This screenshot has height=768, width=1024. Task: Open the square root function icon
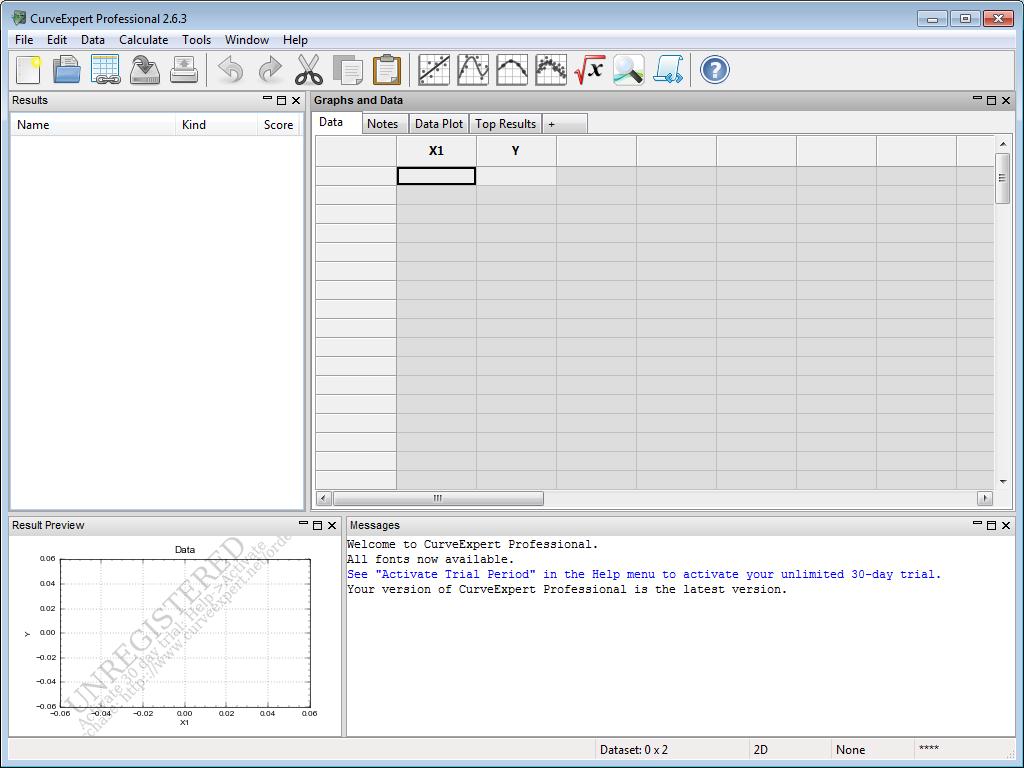(590, 69)
